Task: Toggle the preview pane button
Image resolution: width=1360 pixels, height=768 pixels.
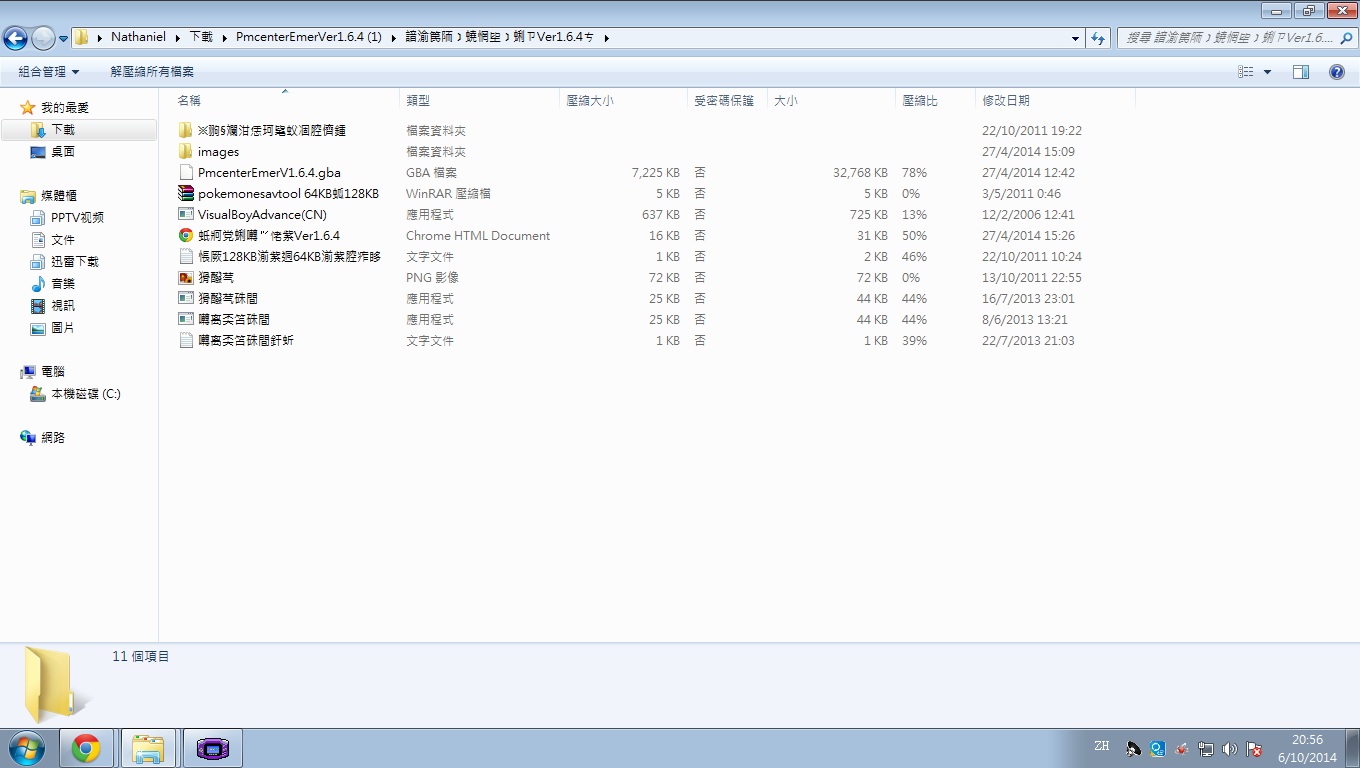Action: pyautogui.click(x=1301, y=72)
